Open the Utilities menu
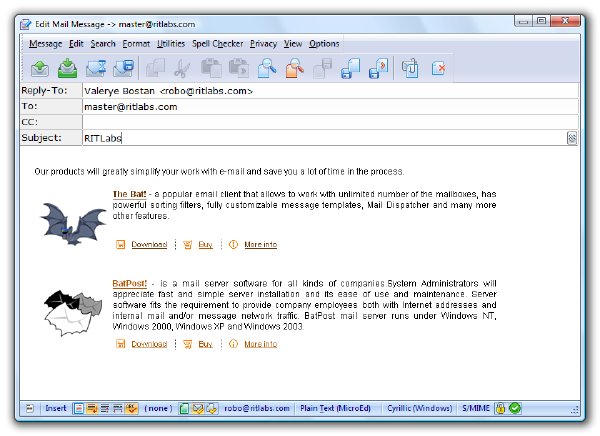600x436 pixels. 171,44
